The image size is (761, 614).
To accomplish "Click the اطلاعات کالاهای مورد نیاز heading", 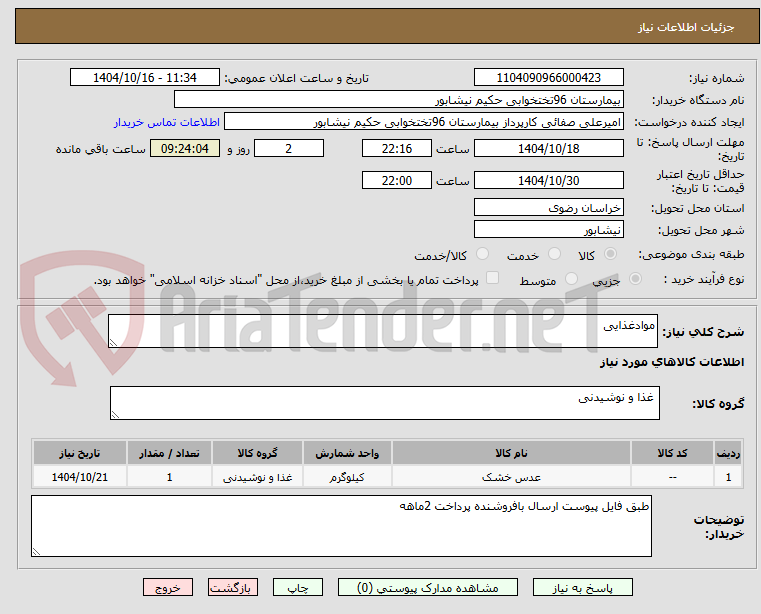I will point(672,362).
